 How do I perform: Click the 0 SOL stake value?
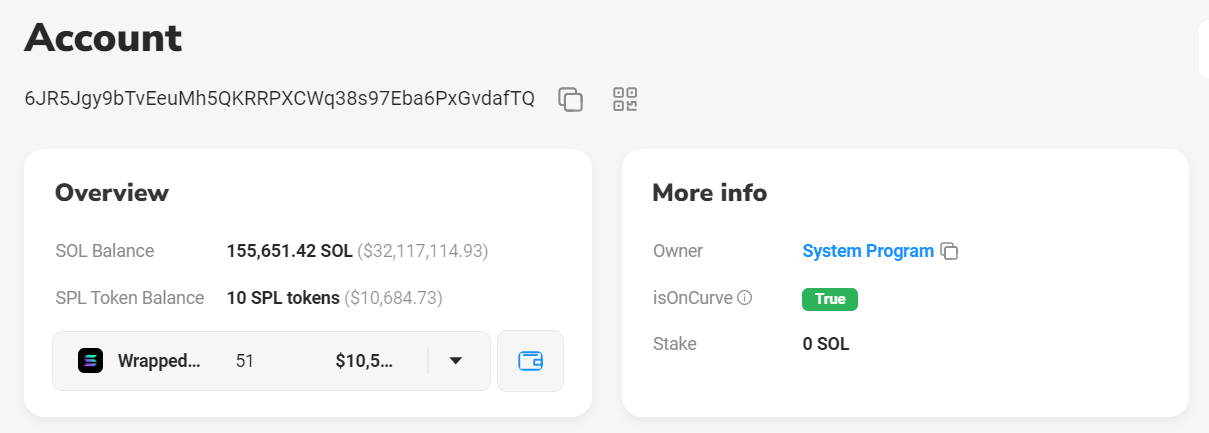[x=826, y=344]
